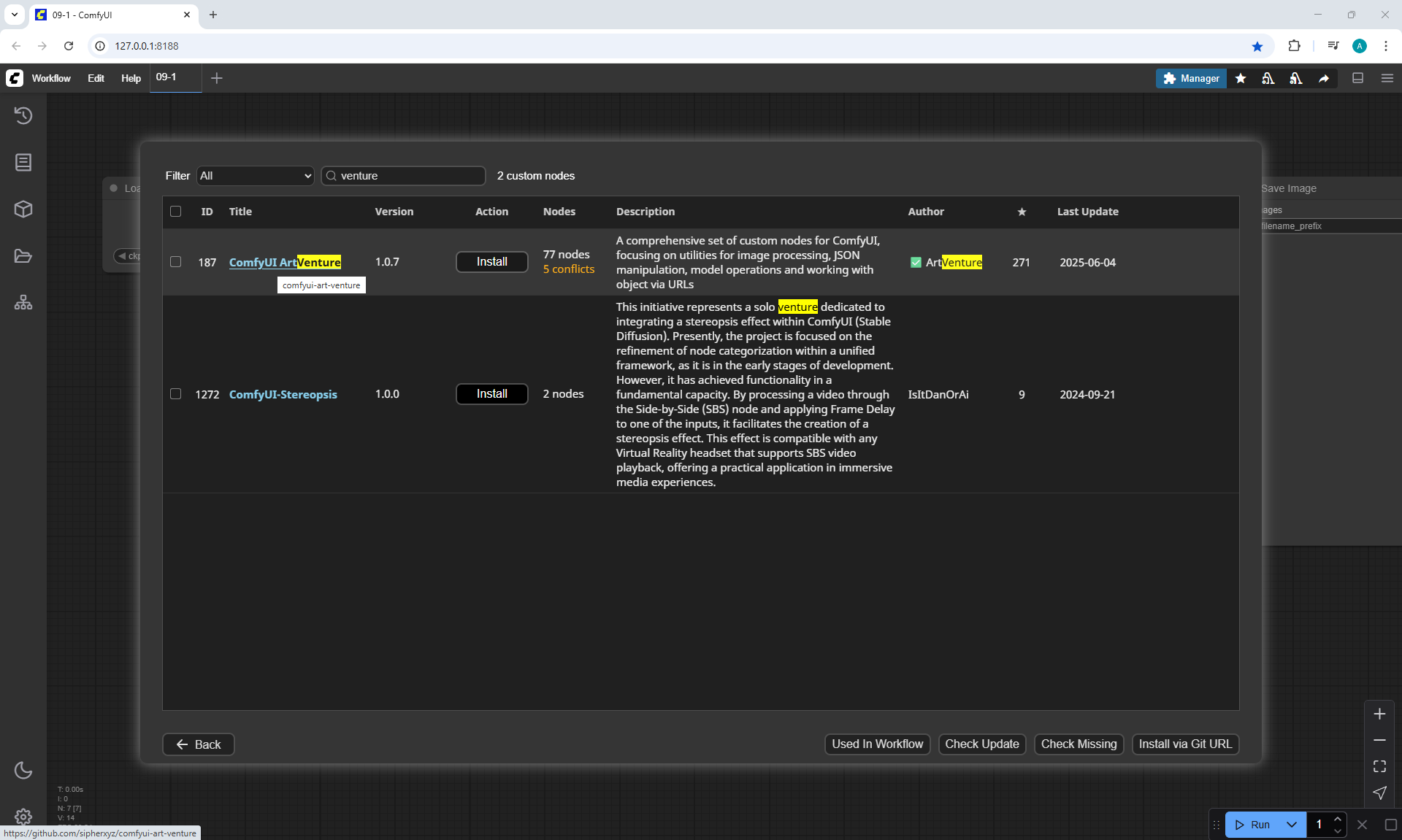The height and width of the screenshot is (840, 1402).
Task: Open the templates tree sidebar icon
Action: tap(23, 302)
